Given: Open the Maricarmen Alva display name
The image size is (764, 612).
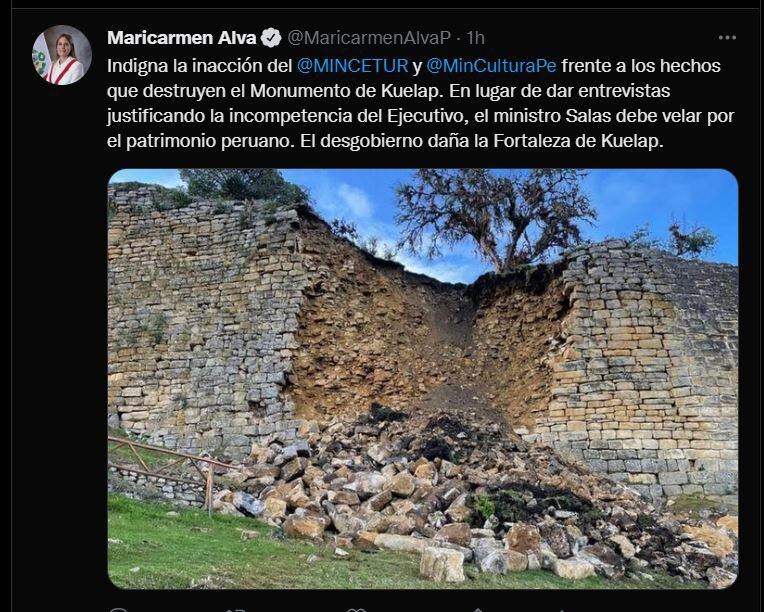Looking at the screenshot, I should click(x=182, y=38).
